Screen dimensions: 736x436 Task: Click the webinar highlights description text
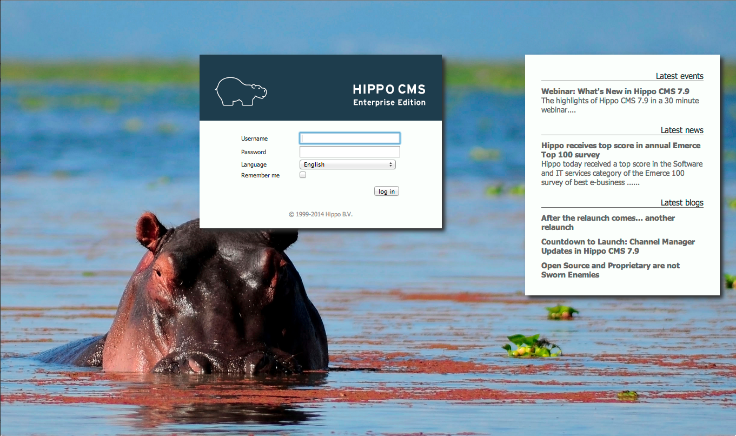point(620,105)
